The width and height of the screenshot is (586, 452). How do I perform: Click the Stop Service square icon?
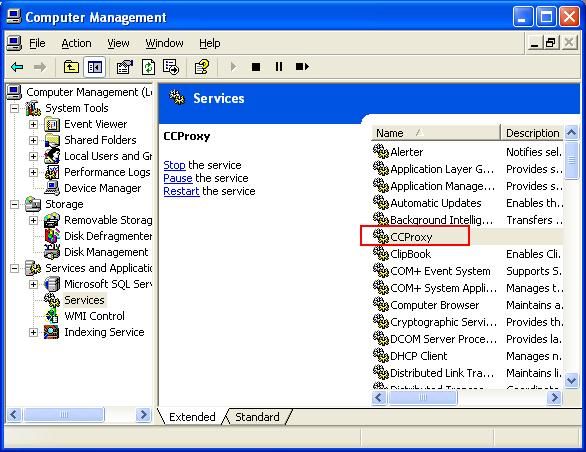[256, 67]
